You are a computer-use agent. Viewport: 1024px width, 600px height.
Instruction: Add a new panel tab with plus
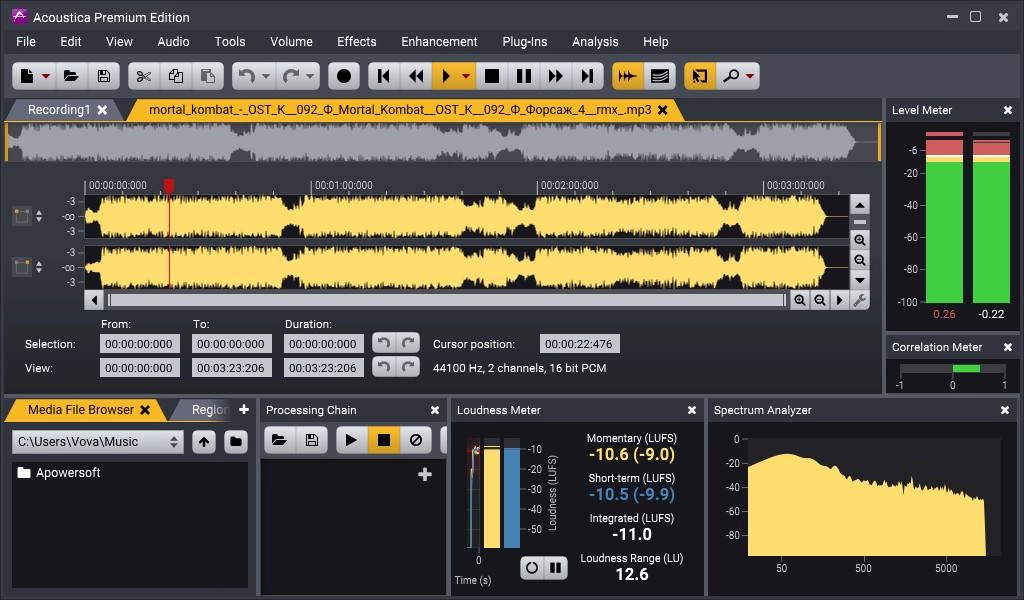coord(244,409)
